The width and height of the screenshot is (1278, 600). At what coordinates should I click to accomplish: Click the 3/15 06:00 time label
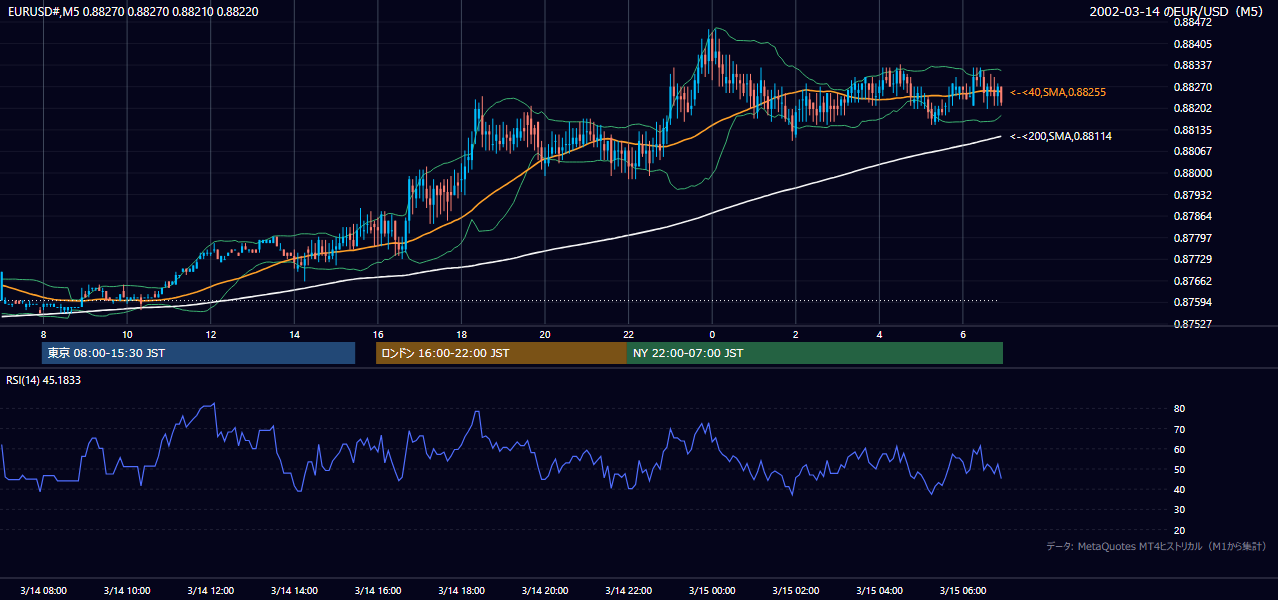[x=963, y=591]
